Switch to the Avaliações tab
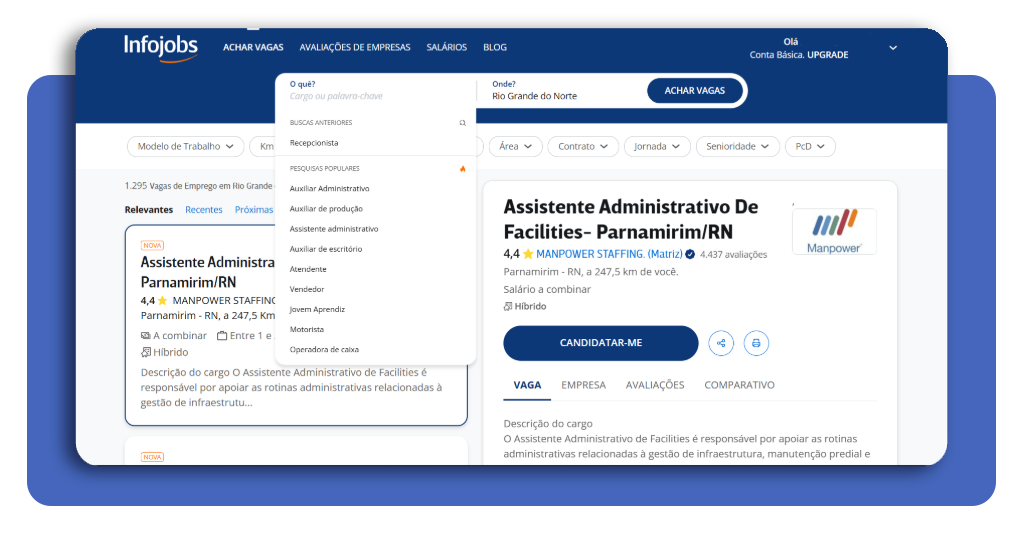This screenshot has height=536, width=1024. click(655, 385)
